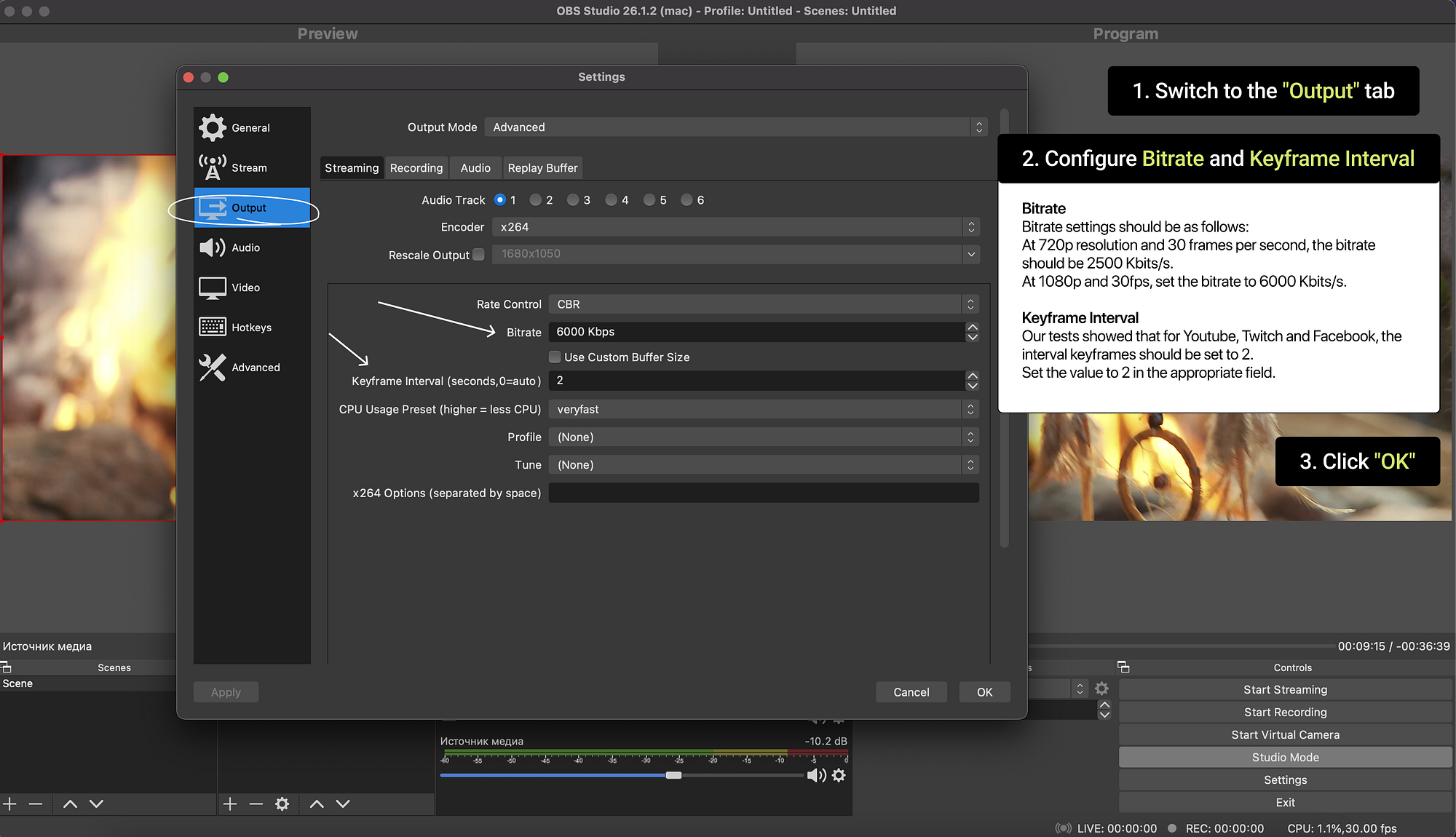Open the Profile dropdown
The image size is (1456, 837).
coord(763,437)
